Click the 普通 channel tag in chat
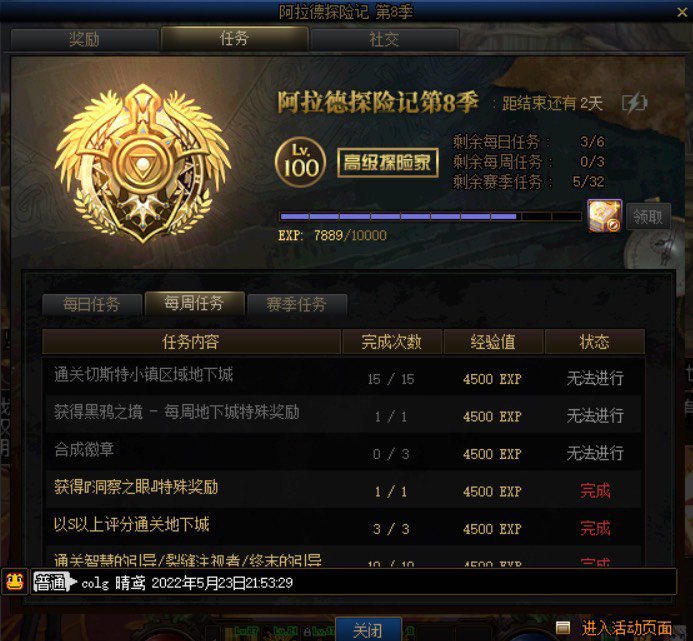The image size is (693, 641). tap(52, 582)
